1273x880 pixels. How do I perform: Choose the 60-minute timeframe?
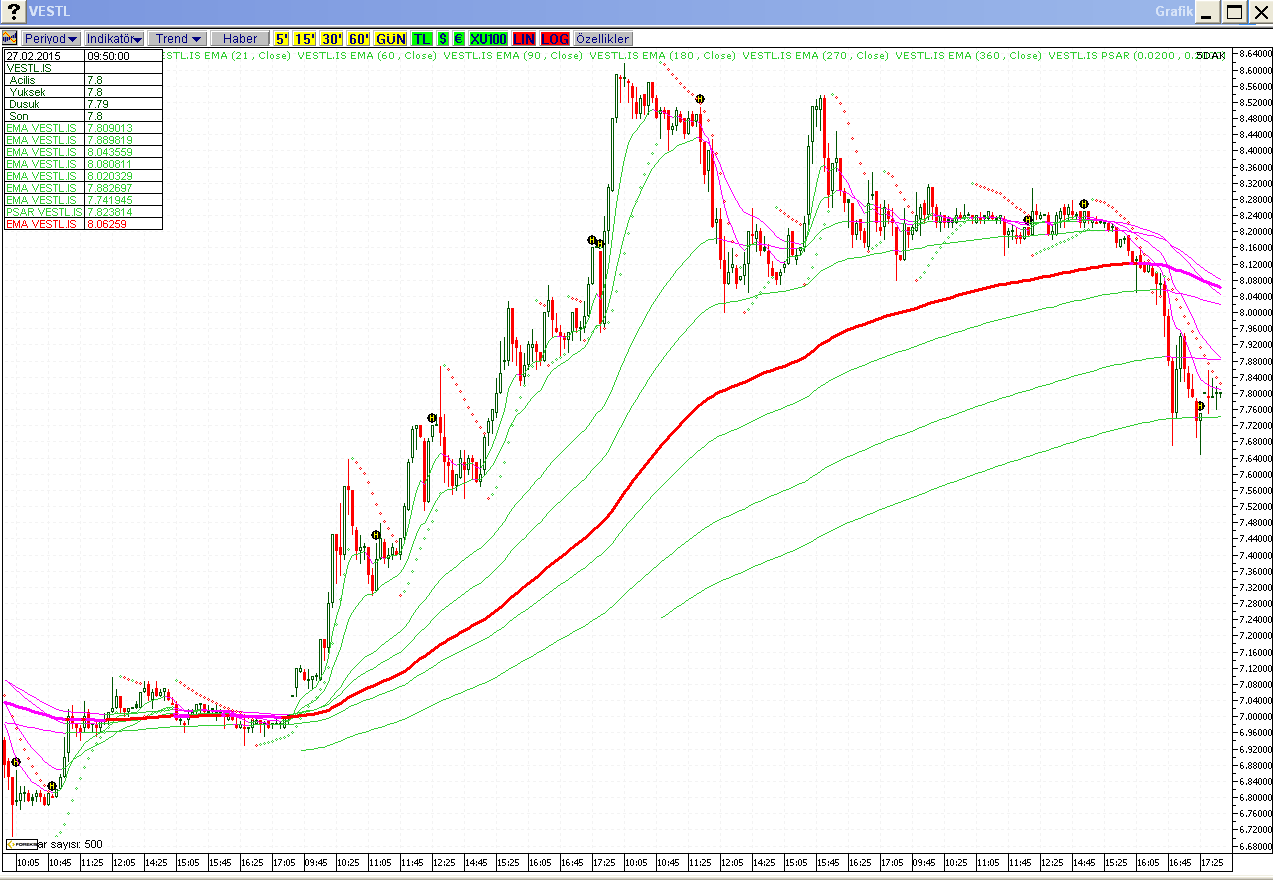click(x=359, y=38)
